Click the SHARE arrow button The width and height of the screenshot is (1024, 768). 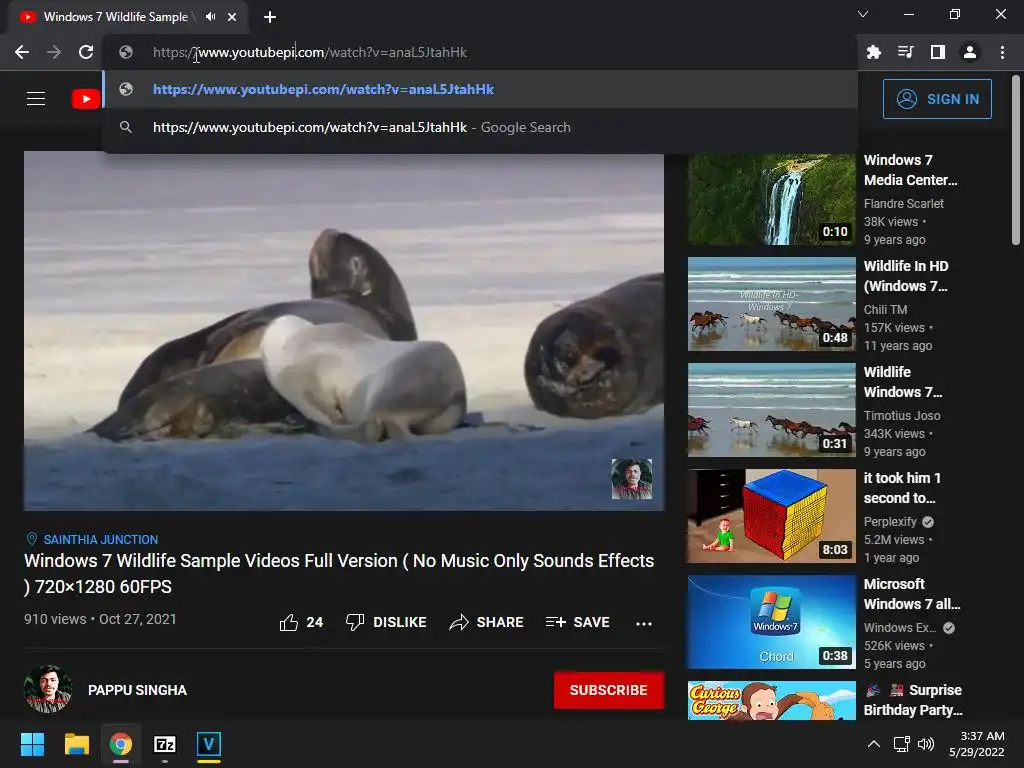(487, 622)
